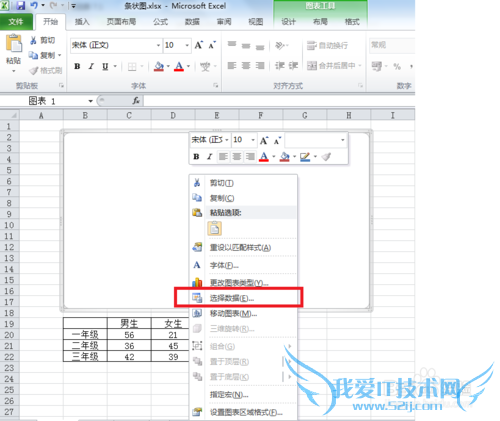
Task: Choose 选择数据 Select Data menu item
Action: click(x=243, y=298)
